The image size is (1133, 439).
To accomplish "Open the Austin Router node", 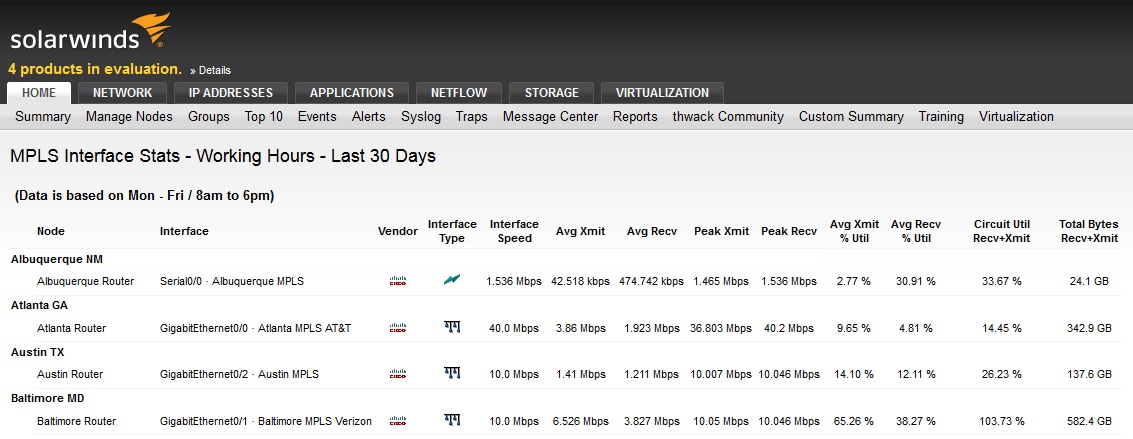I will [70, 374].
